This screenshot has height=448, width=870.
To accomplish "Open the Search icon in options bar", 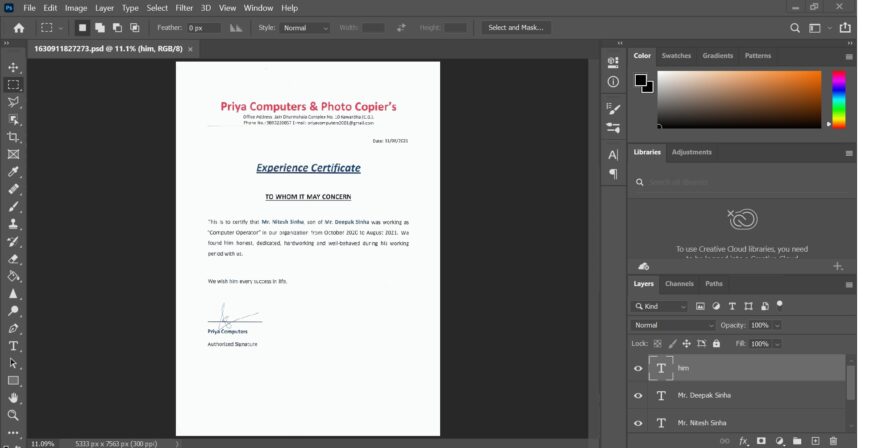I will pyautogui.click(x=795, y=28).
